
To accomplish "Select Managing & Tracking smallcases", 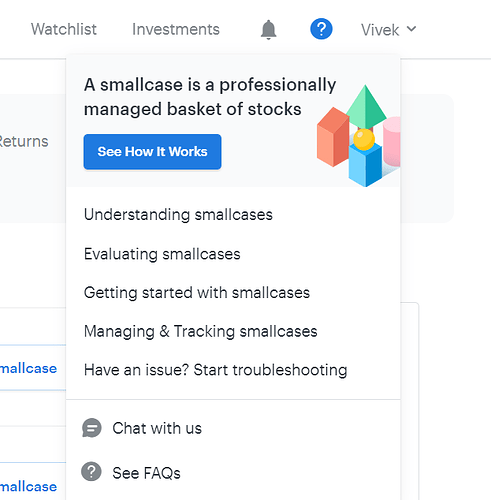I will click(x=201, y=332).
